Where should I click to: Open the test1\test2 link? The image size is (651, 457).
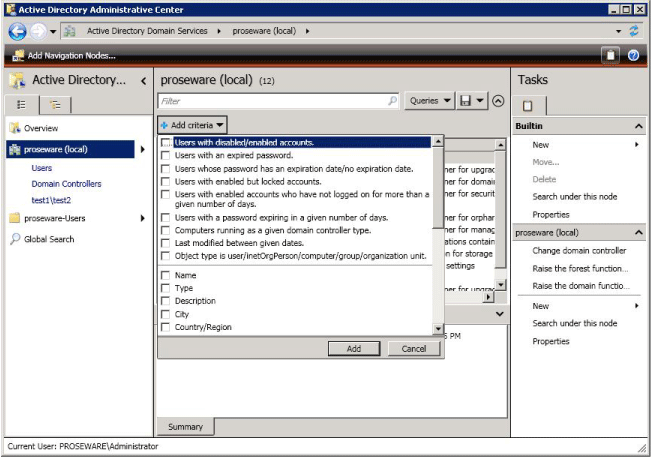[51, 200]
